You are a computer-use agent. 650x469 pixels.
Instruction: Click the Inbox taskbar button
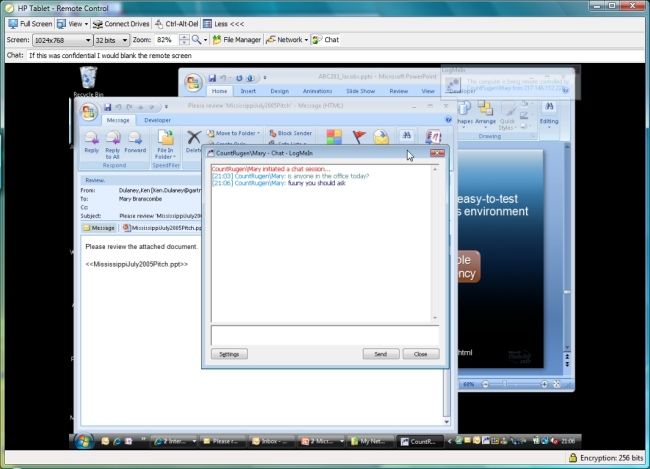click(270, 442)
